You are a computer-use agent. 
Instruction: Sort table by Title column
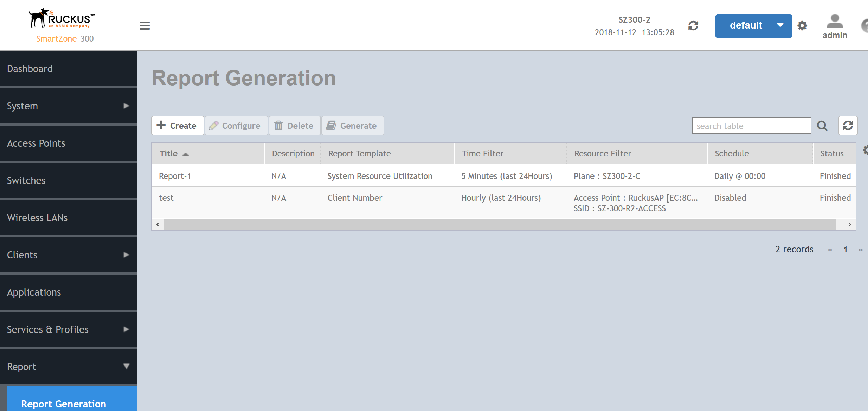pos(174,154)
